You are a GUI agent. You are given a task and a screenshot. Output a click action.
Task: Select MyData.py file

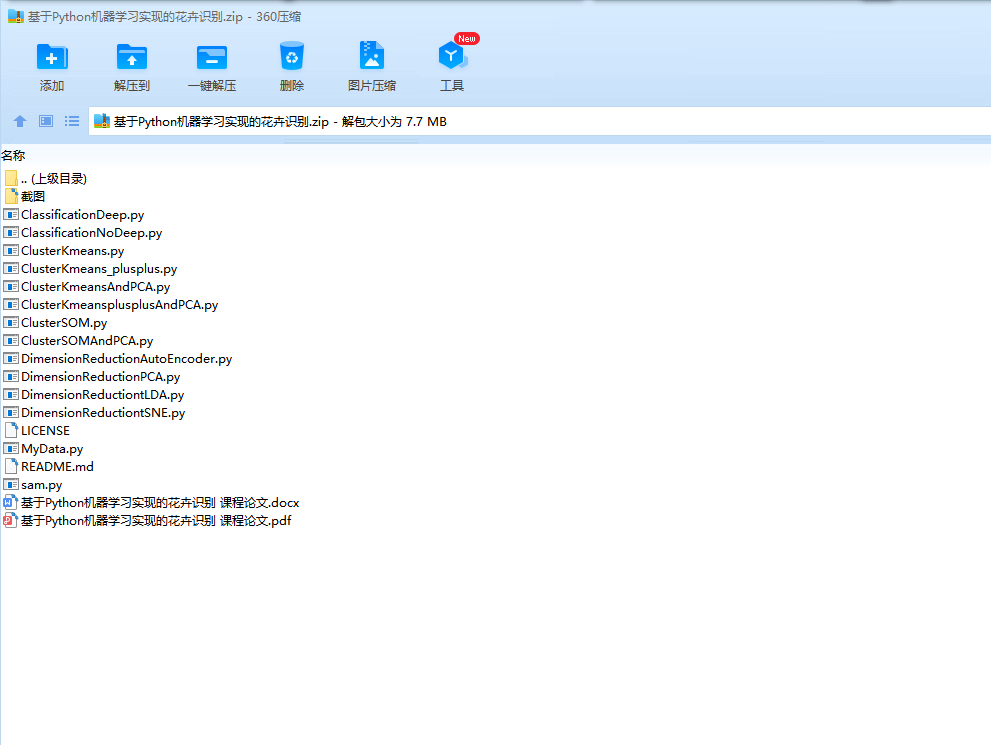[x=44, y=449]
